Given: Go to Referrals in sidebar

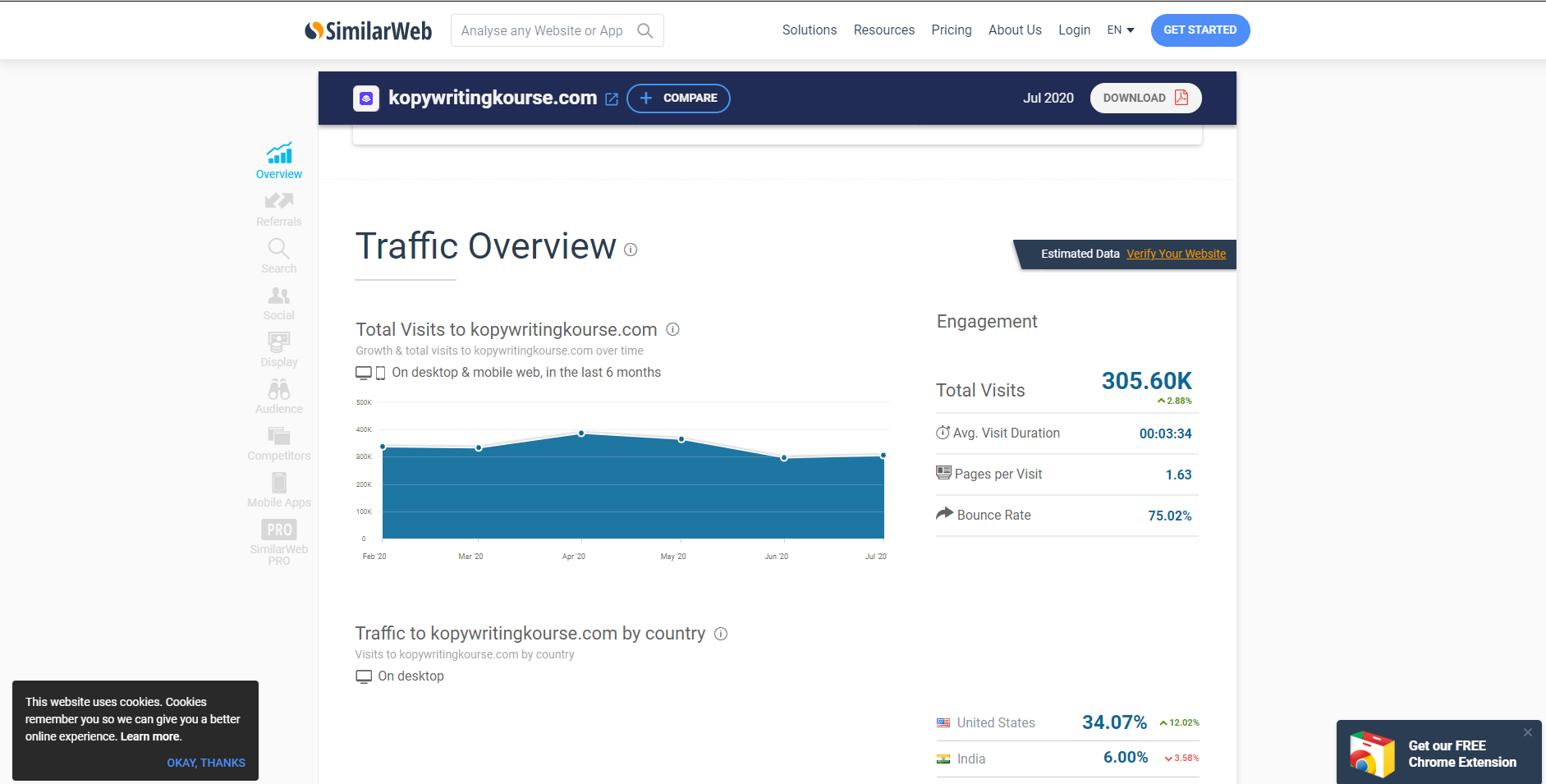Looking at the screenshot, I should tap(279, 209).
